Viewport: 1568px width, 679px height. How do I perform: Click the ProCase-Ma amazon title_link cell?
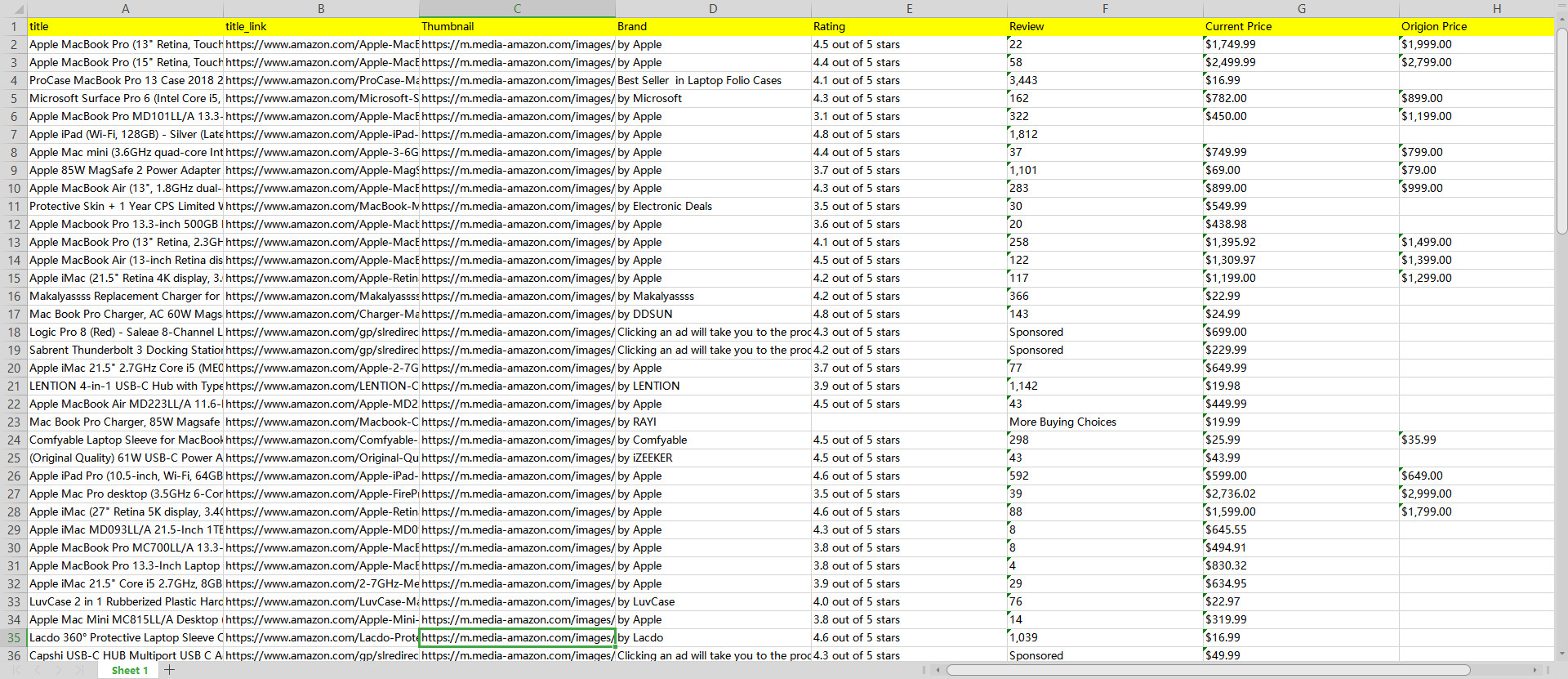[x=321, y=80]
